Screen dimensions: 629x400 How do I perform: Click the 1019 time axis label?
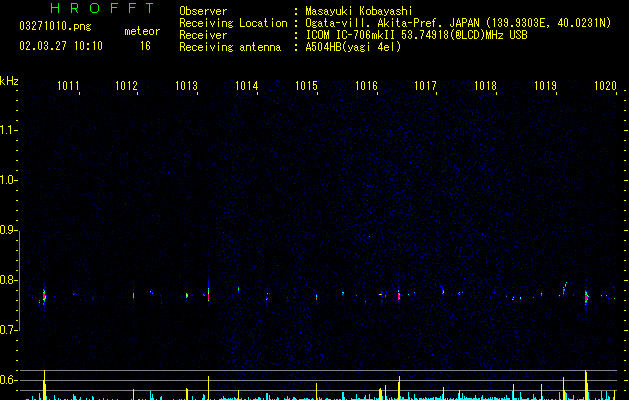pyautogui.click(x=546, y=86)
